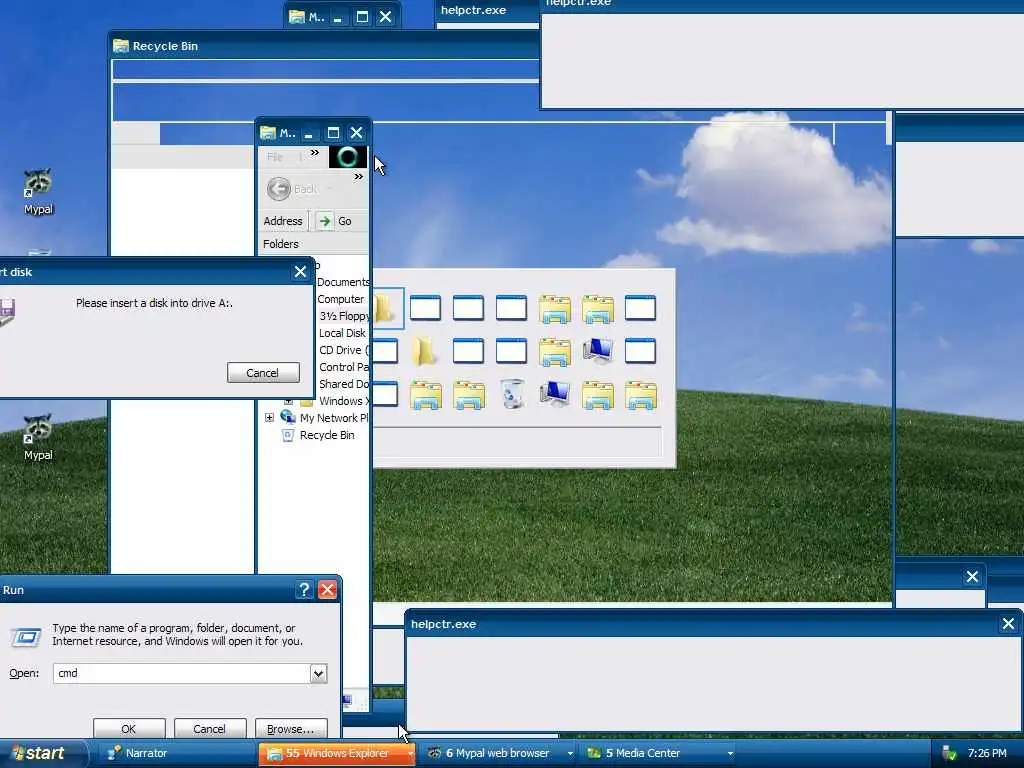Close the bottom helpctr.exe window
The image size is (1024, 768).
click(1008, 624)
